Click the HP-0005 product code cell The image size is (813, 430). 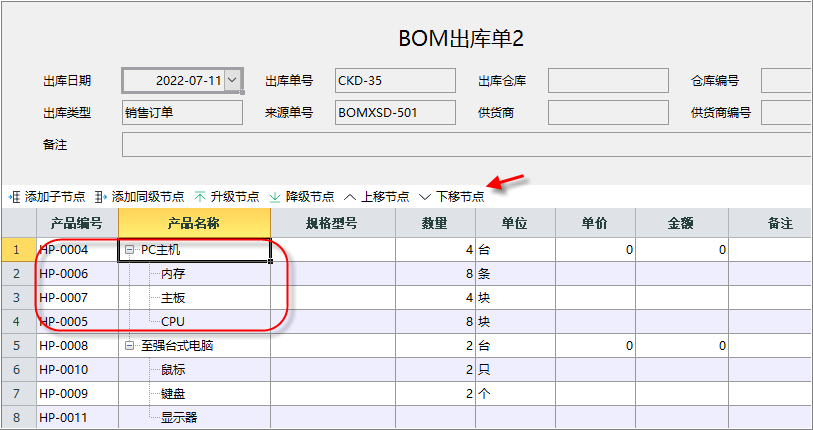pos(77,322)
